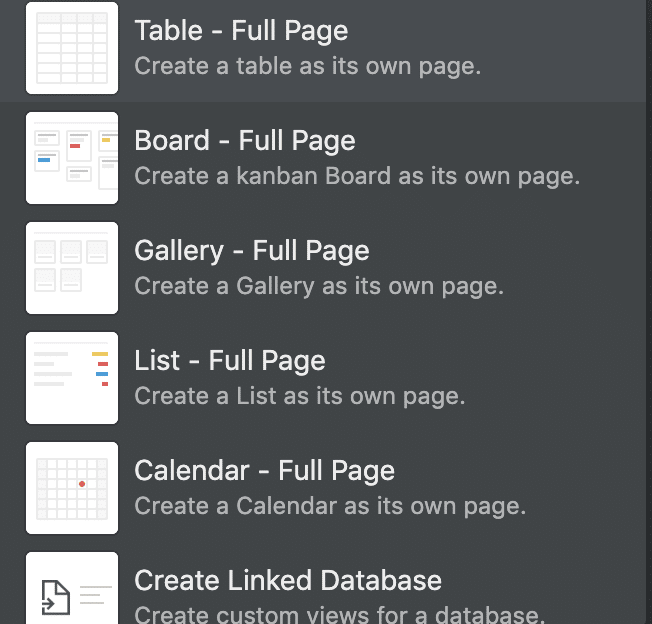Click 'Create a Calendar as its own page' text

tap(330, 507)
